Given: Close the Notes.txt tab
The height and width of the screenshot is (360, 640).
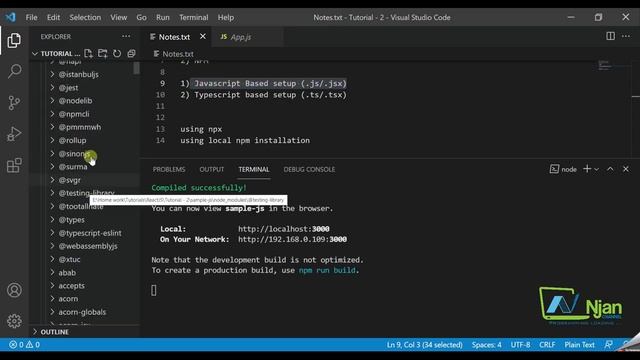Looking at the screenshot, I should (x=203, y=37).
